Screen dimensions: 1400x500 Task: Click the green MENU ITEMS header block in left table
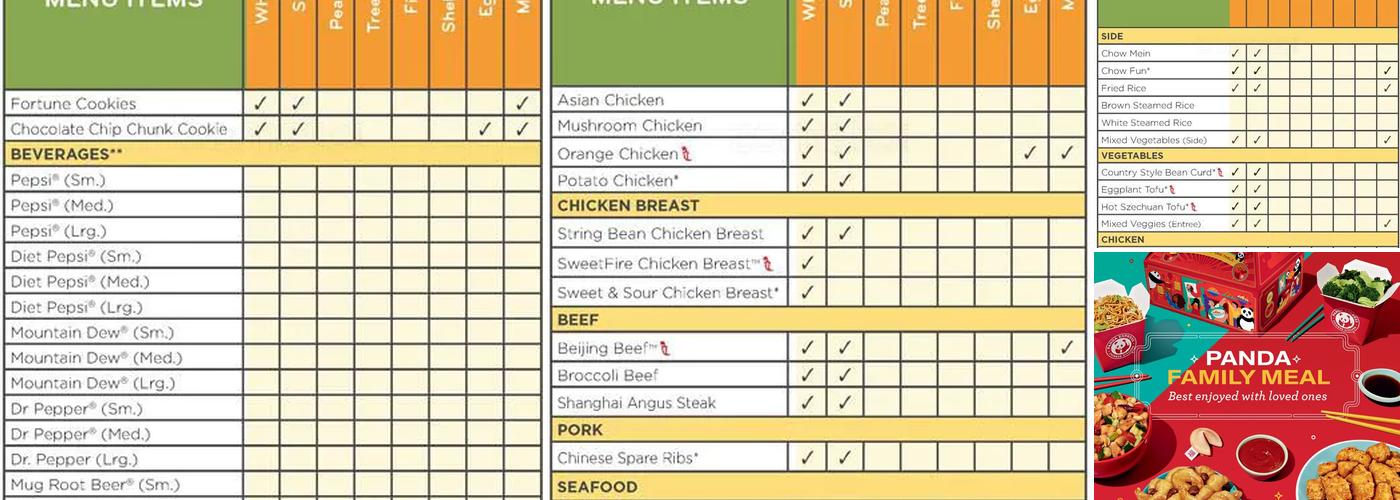(124, 40)
